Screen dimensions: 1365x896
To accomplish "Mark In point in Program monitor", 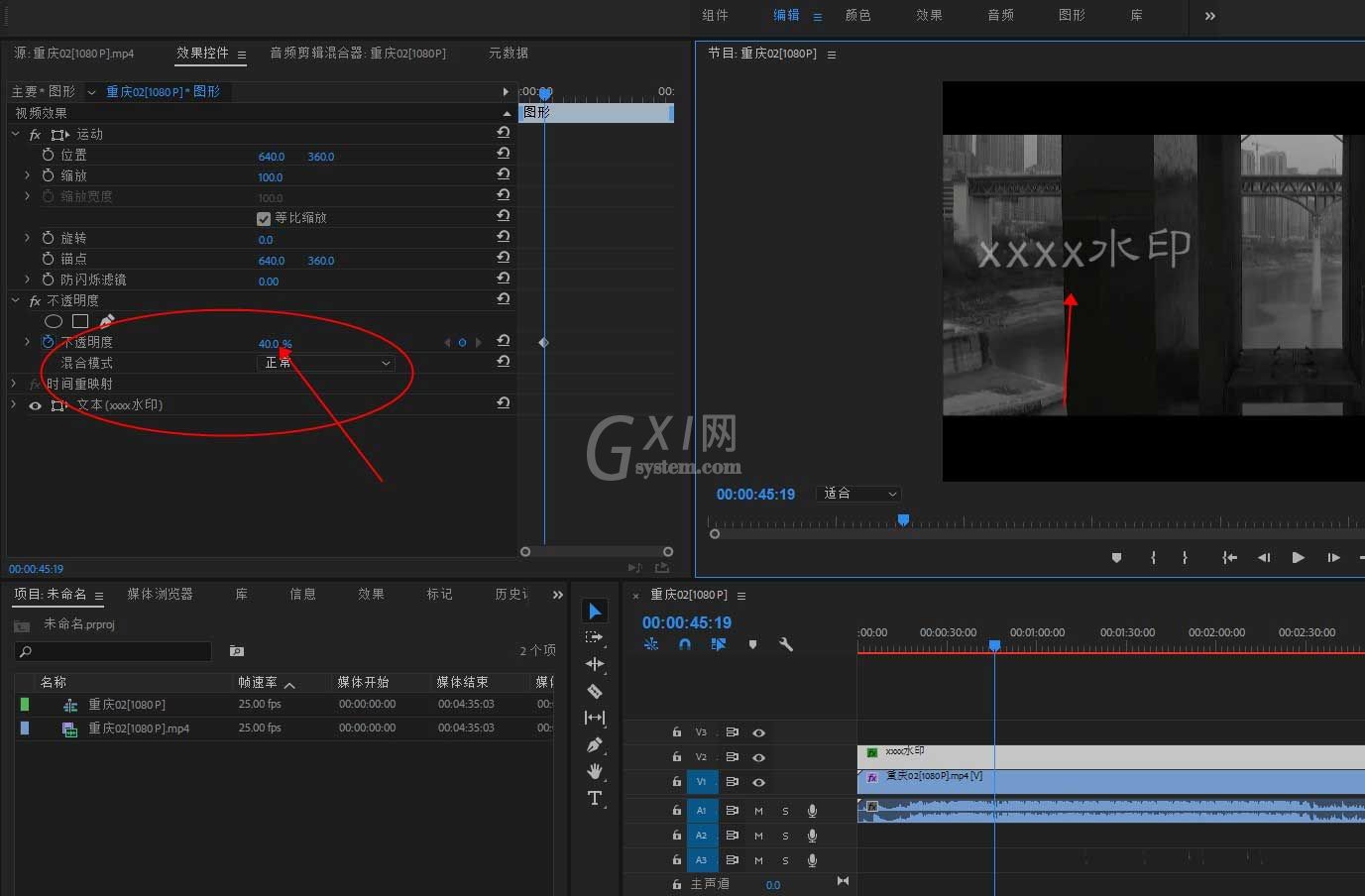I will coord(1153,558).
